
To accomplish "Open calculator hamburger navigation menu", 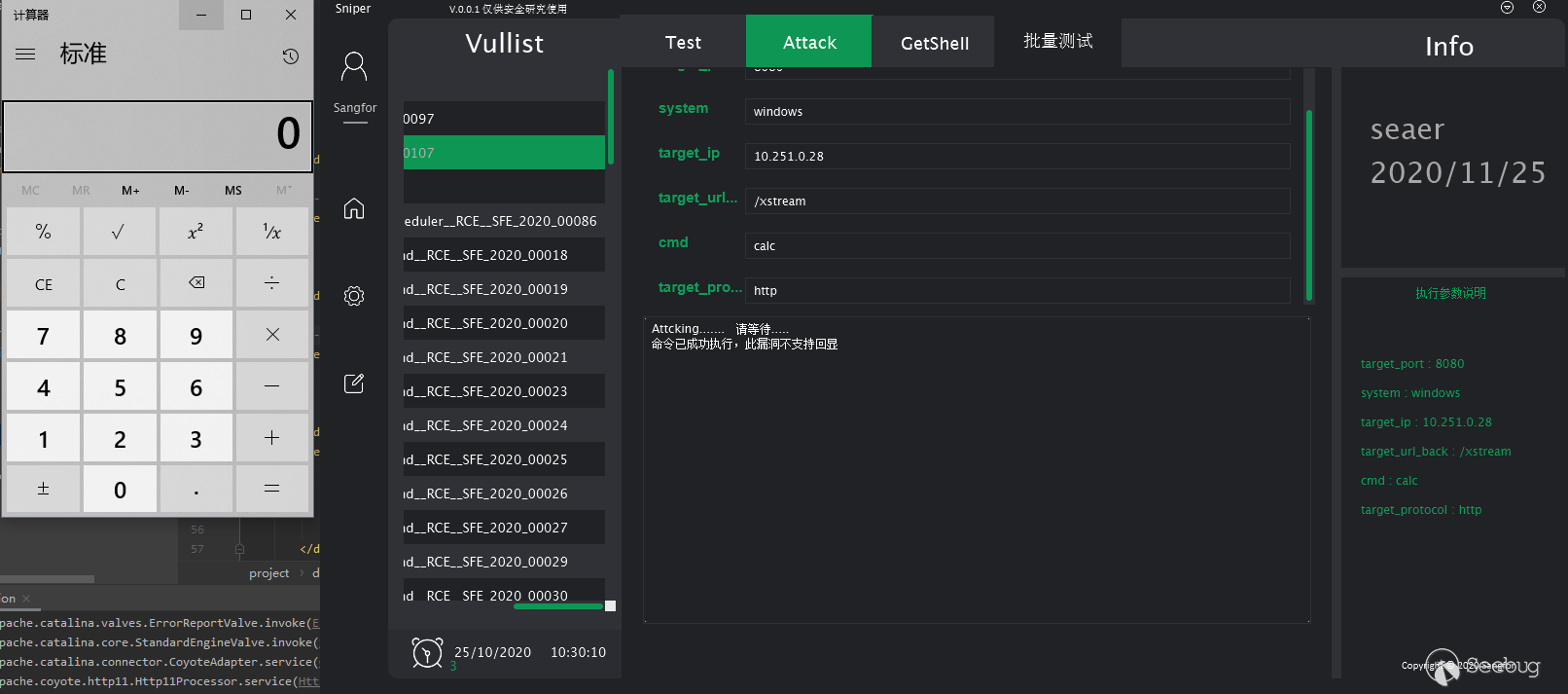I will [x=25, y=55].
